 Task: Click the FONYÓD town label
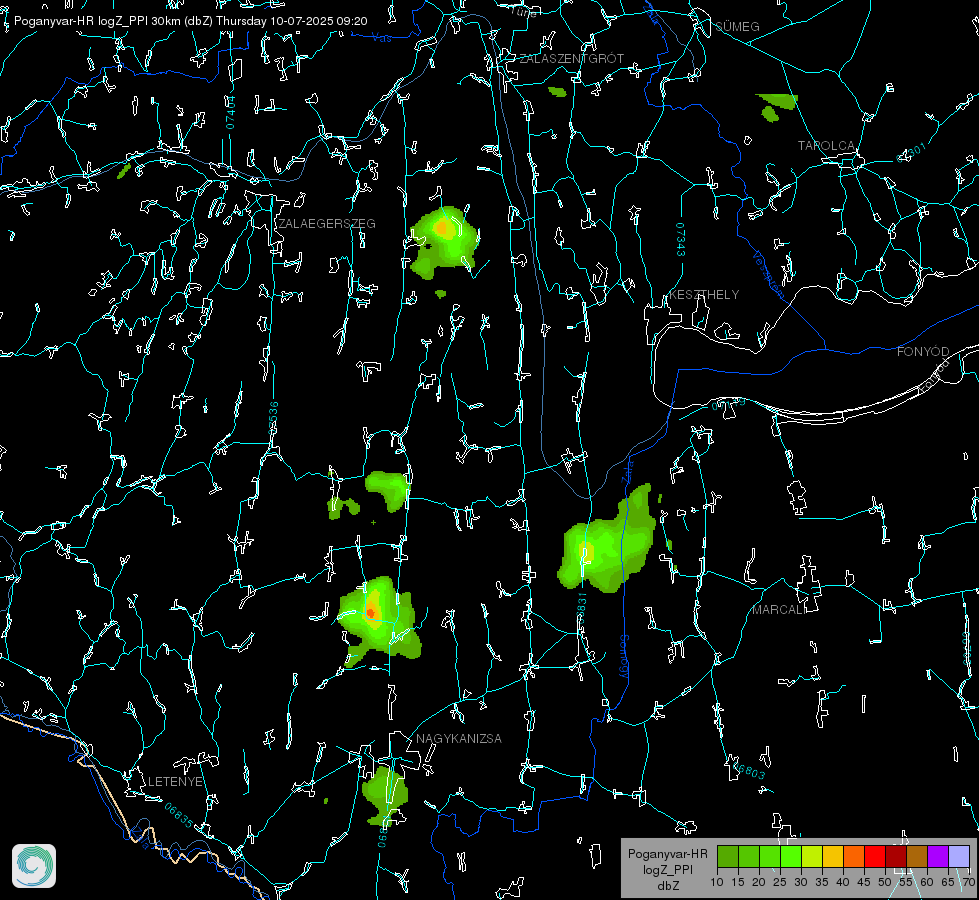click(923, 352)
